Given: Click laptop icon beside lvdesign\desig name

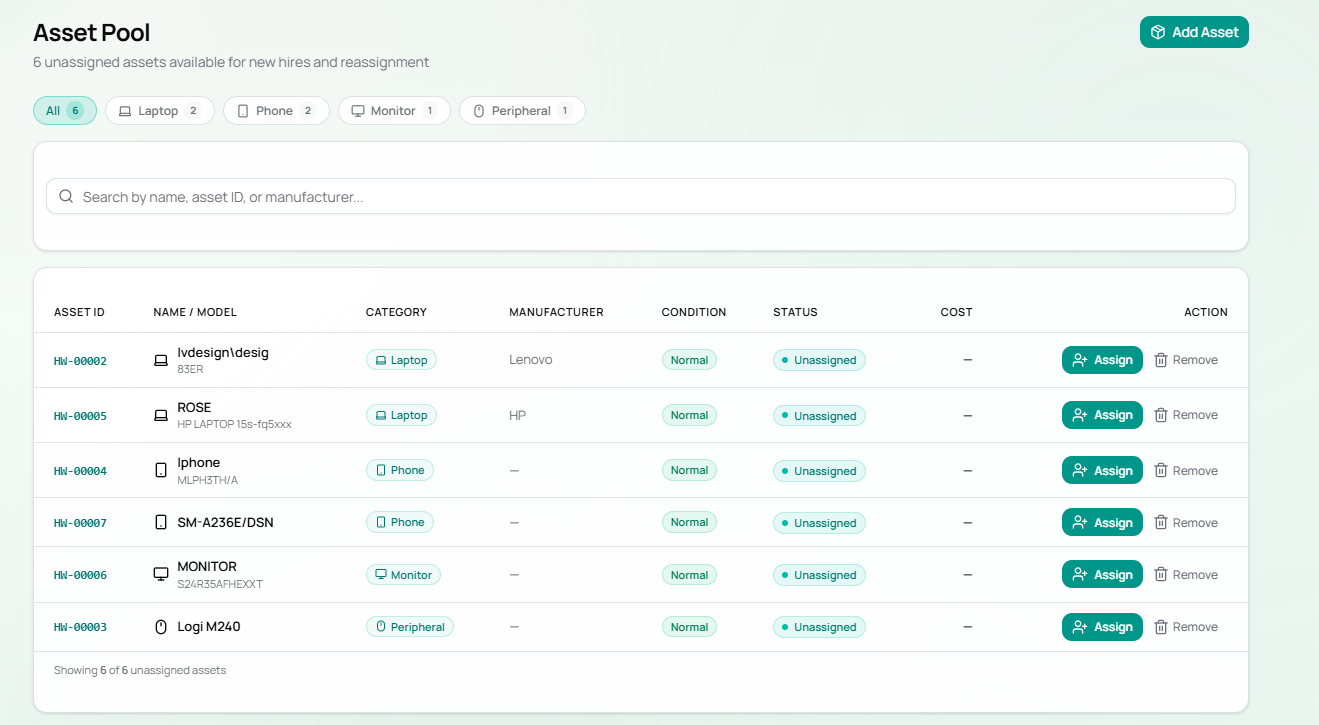Looking at the screenshot, I should click(x=161, y=360).
